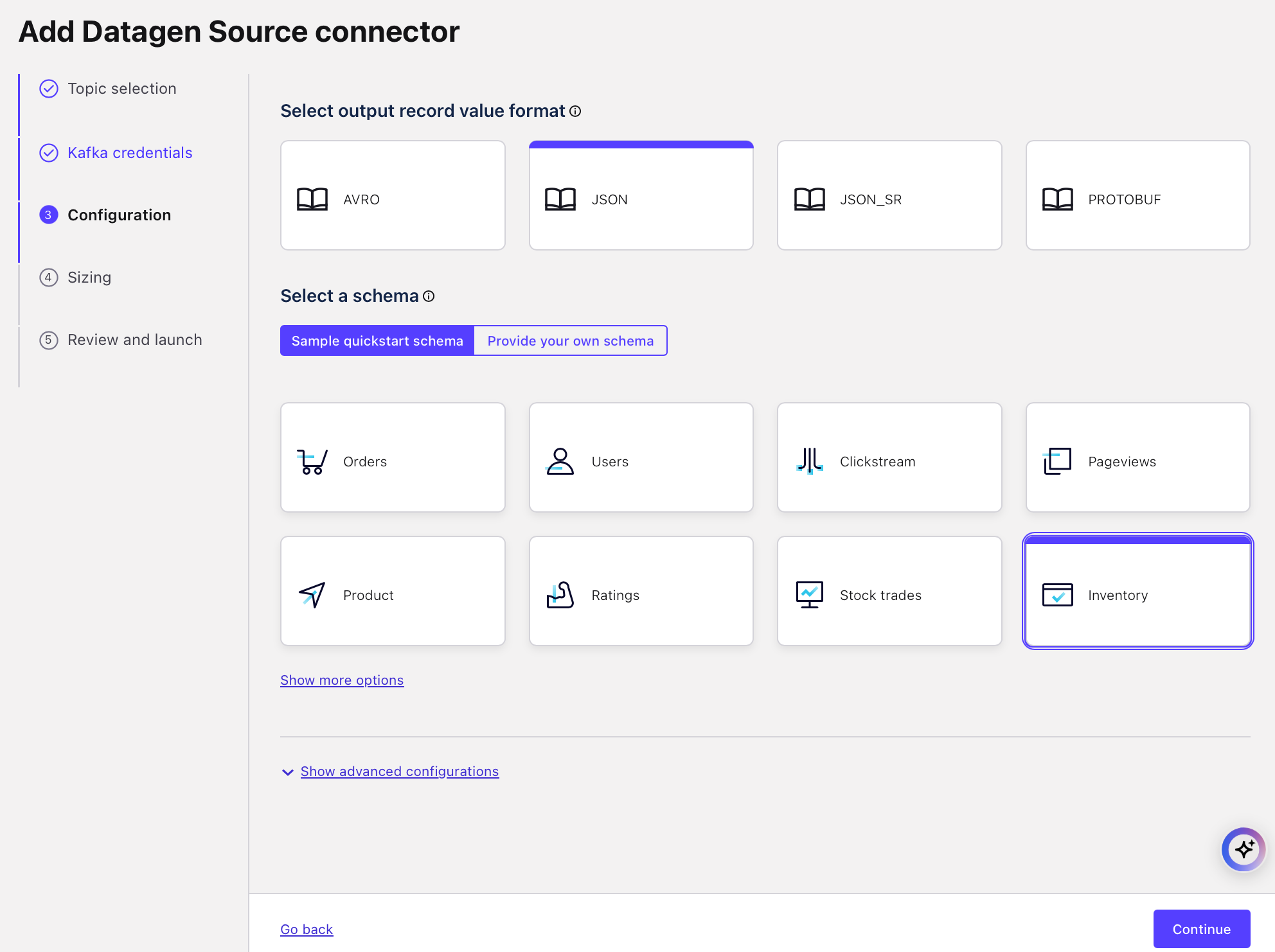
Task: Click the Go back link
Action: tap(307, 930)
